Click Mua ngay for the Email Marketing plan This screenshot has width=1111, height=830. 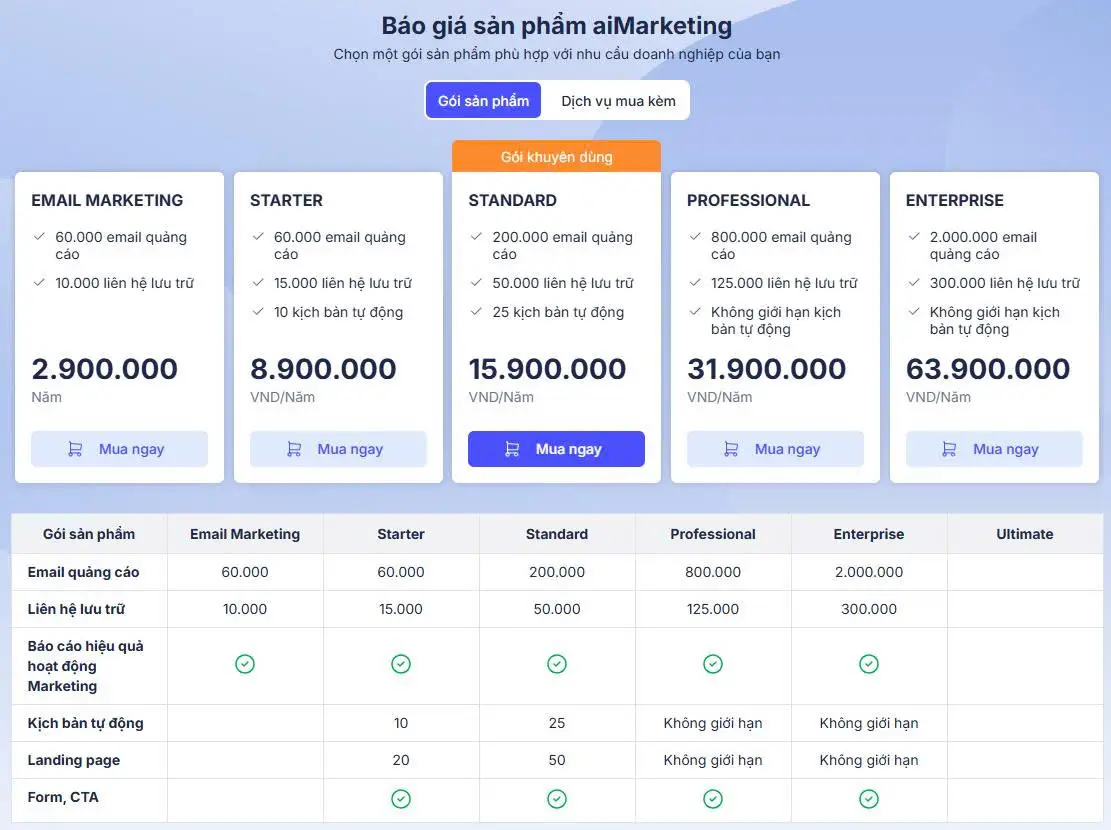[x=119, y=449]
